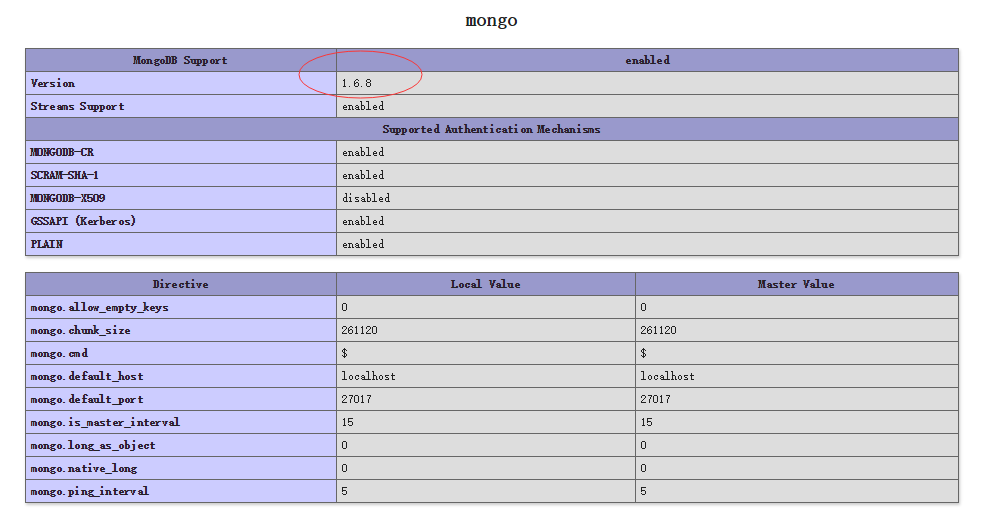The image size is (982, 520).
Task: Click the Streams Support row label
Action: click(x=77, y=106)
